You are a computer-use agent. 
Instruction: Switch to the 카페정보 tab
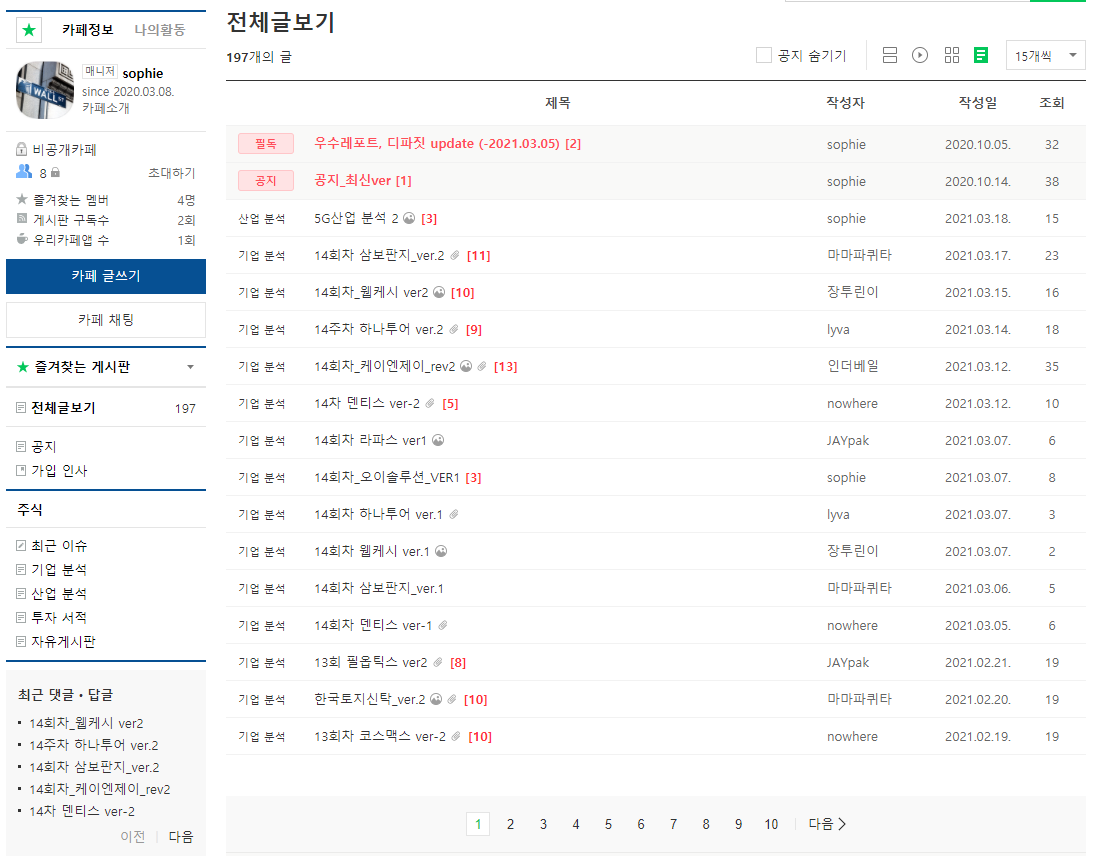click(x=88, y=29)
